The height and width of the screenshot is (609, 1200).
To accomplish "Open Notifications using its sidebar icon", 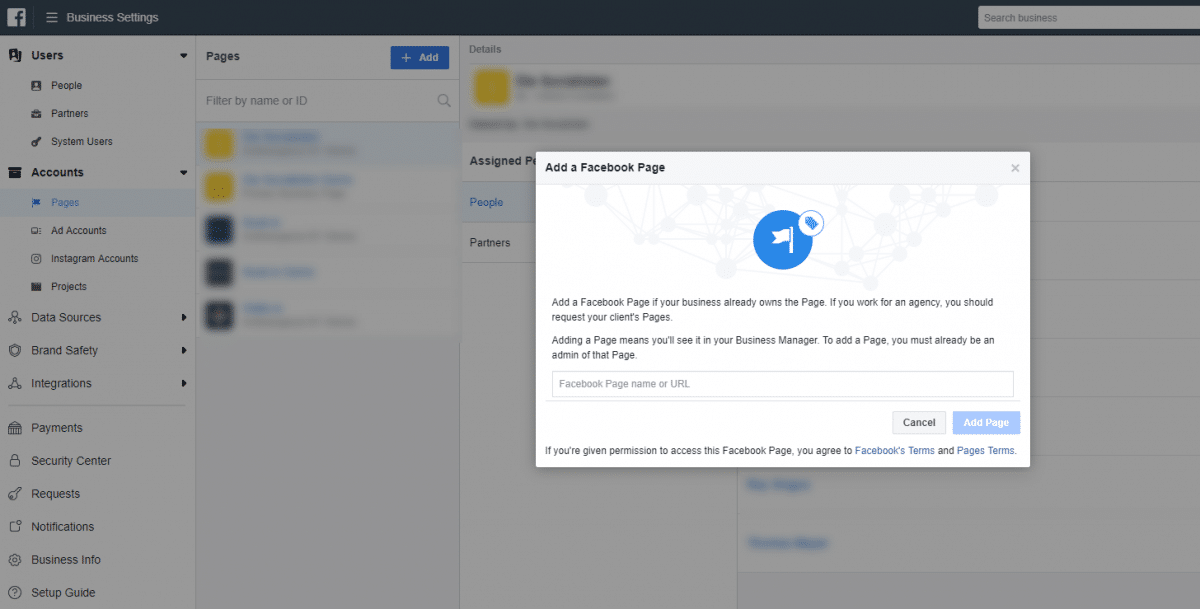I will pos(14,527).
